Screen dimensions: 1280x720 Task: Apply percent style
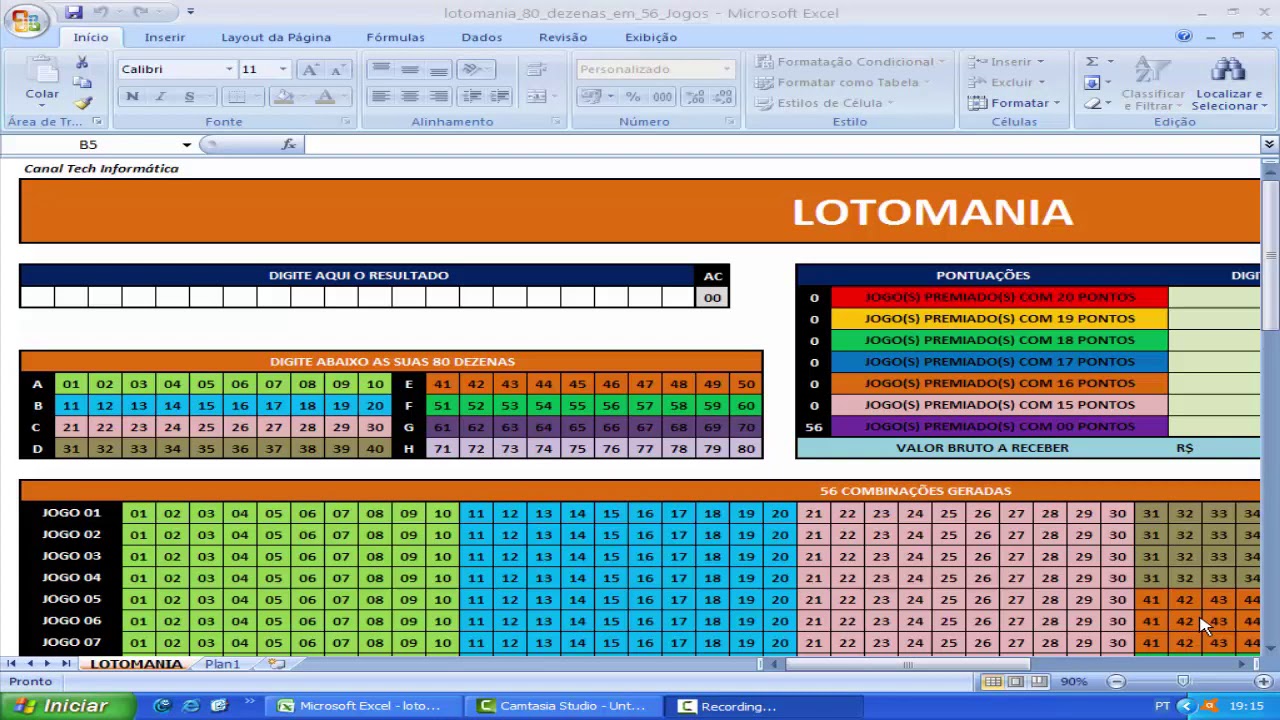(633, 97)
